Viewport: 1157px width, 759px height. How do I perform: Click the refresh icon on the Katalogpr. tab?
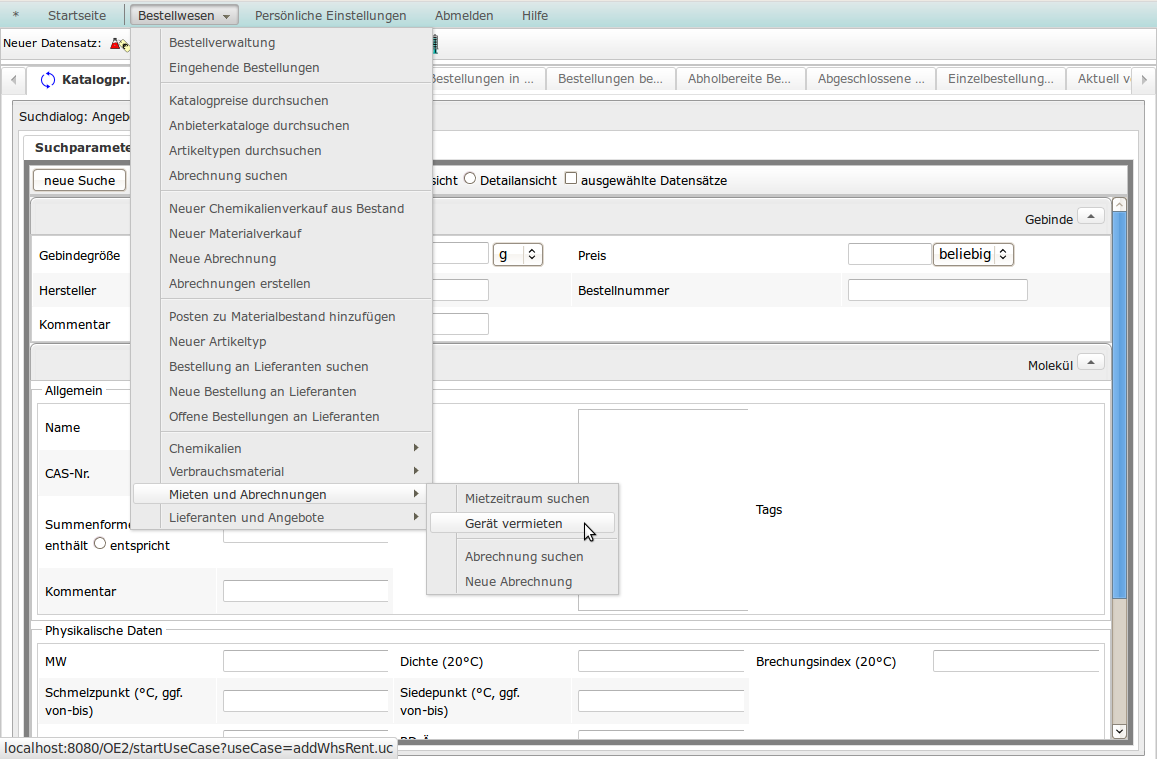click(47, 80)
